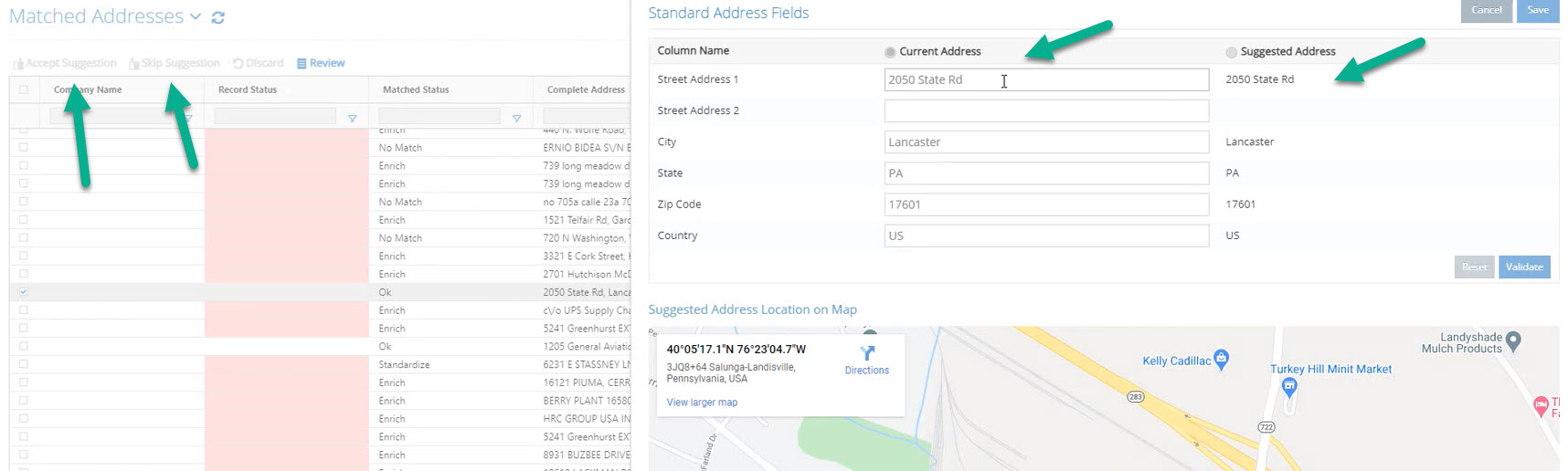This screenshot has width=1568, height=471.
Task: Click the Street Address 2 input field
Action: (x=1046, y=110)
